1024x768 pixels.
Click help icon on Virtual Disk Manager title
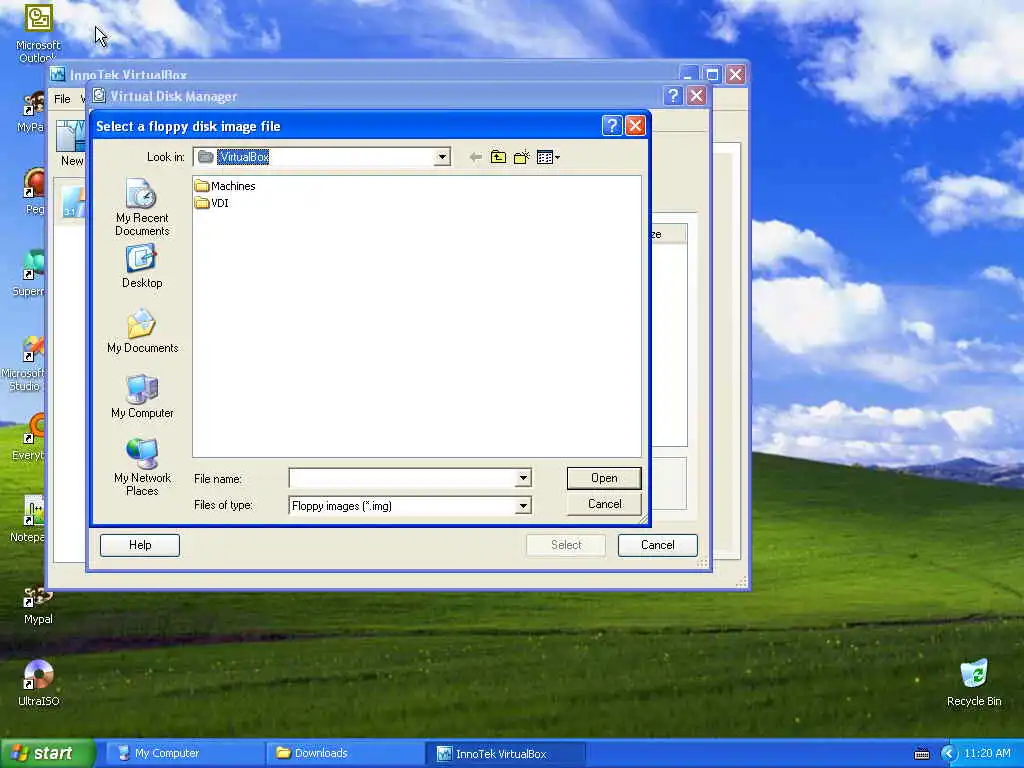pos(673,96)
